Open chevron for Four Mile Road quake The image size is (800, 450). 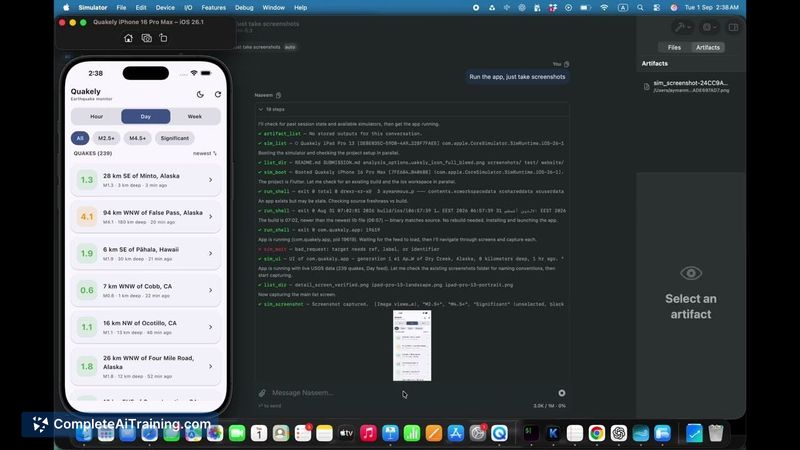(x=210, y=366)
